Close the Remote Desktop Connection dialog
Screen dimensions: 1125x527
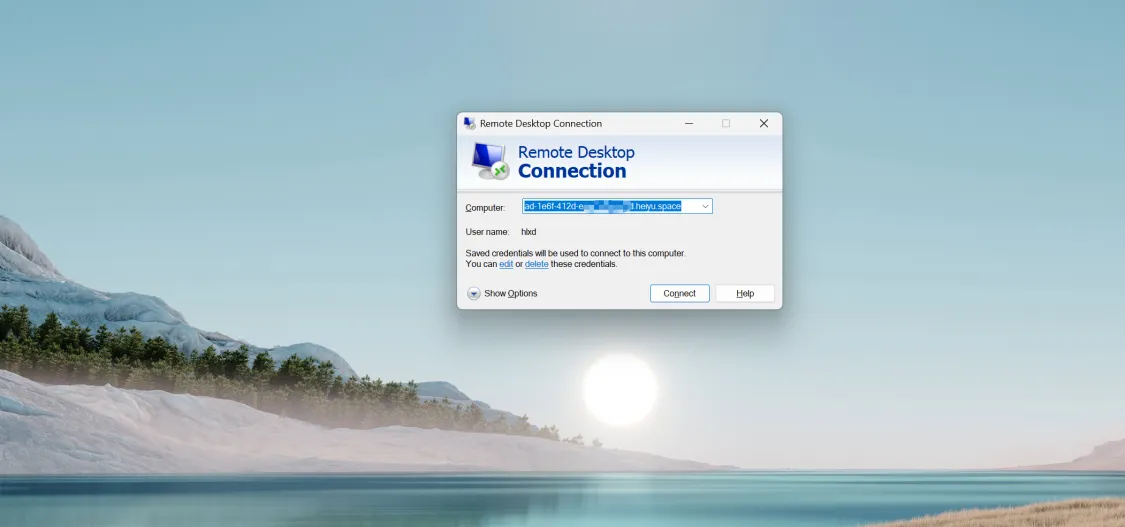[x=763, y=123]
